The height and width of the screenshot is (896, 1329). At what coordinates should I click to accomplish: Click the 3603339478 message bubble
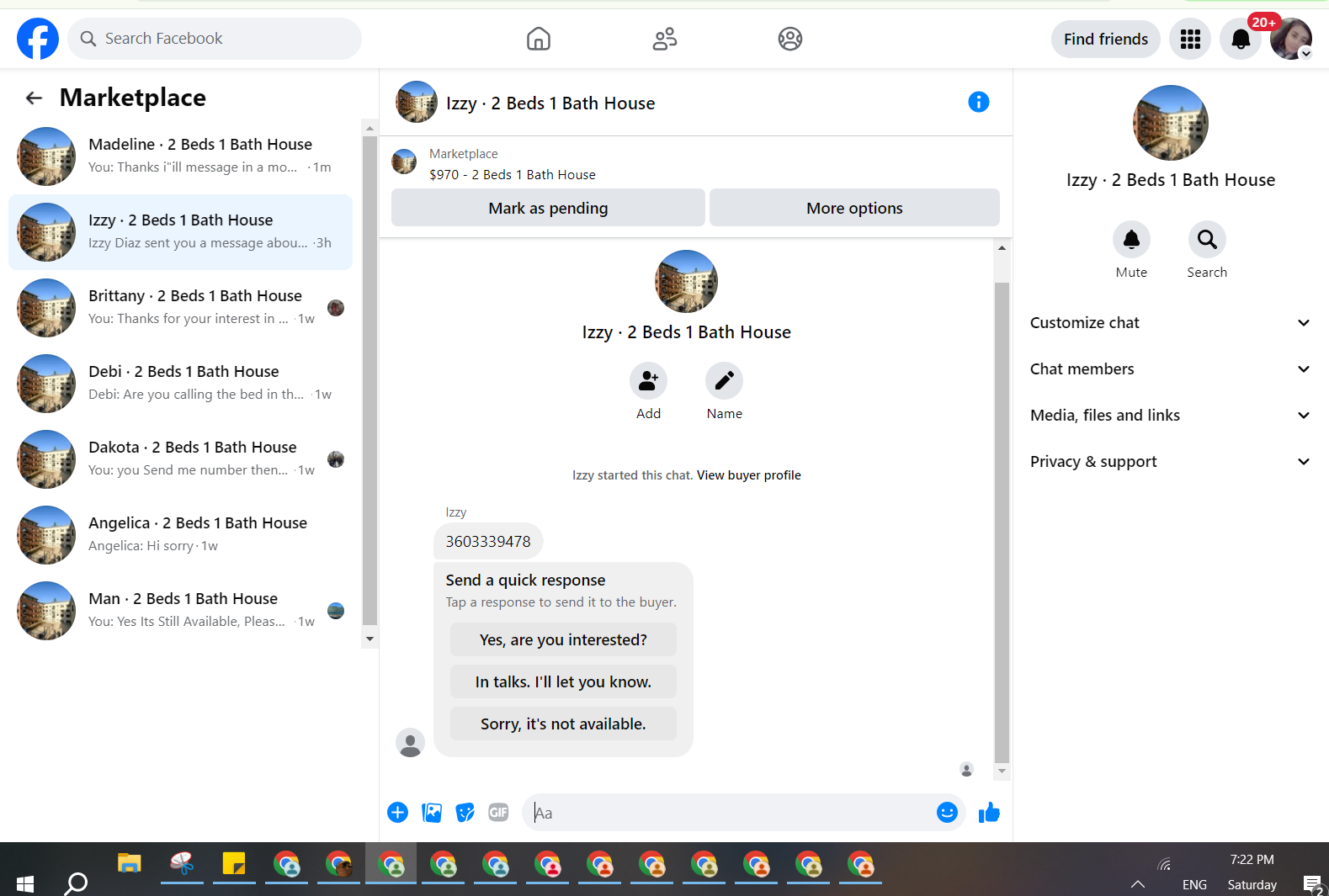(x=488, y=541)
